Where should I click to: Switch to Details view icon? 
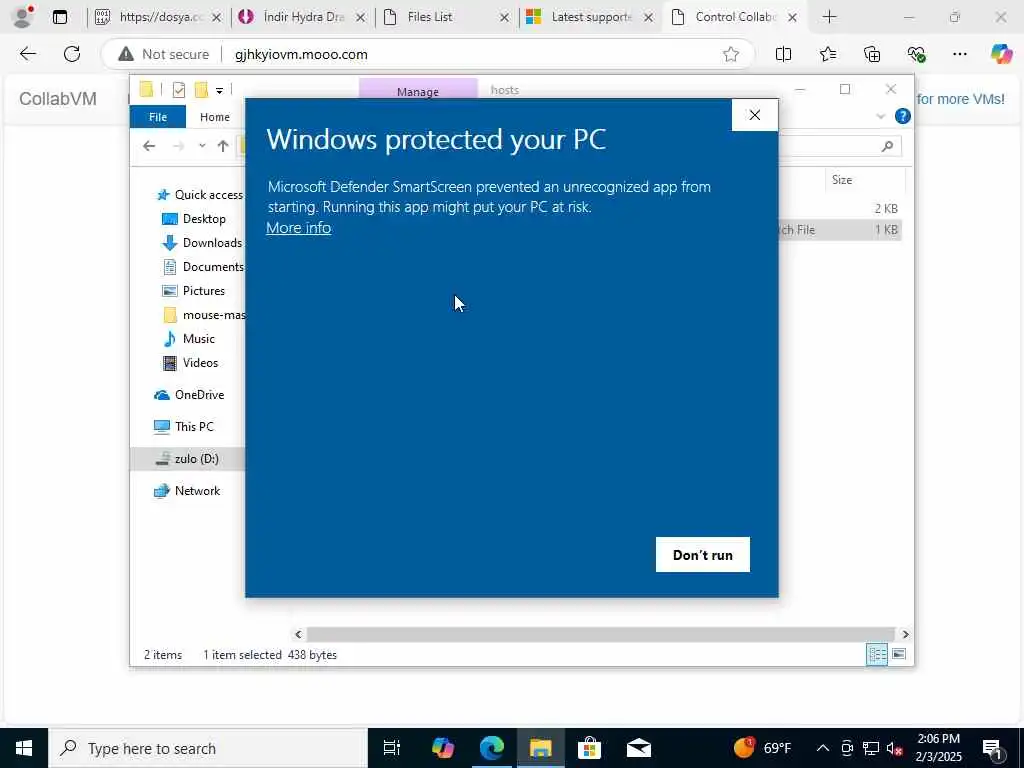coord(876,654)
